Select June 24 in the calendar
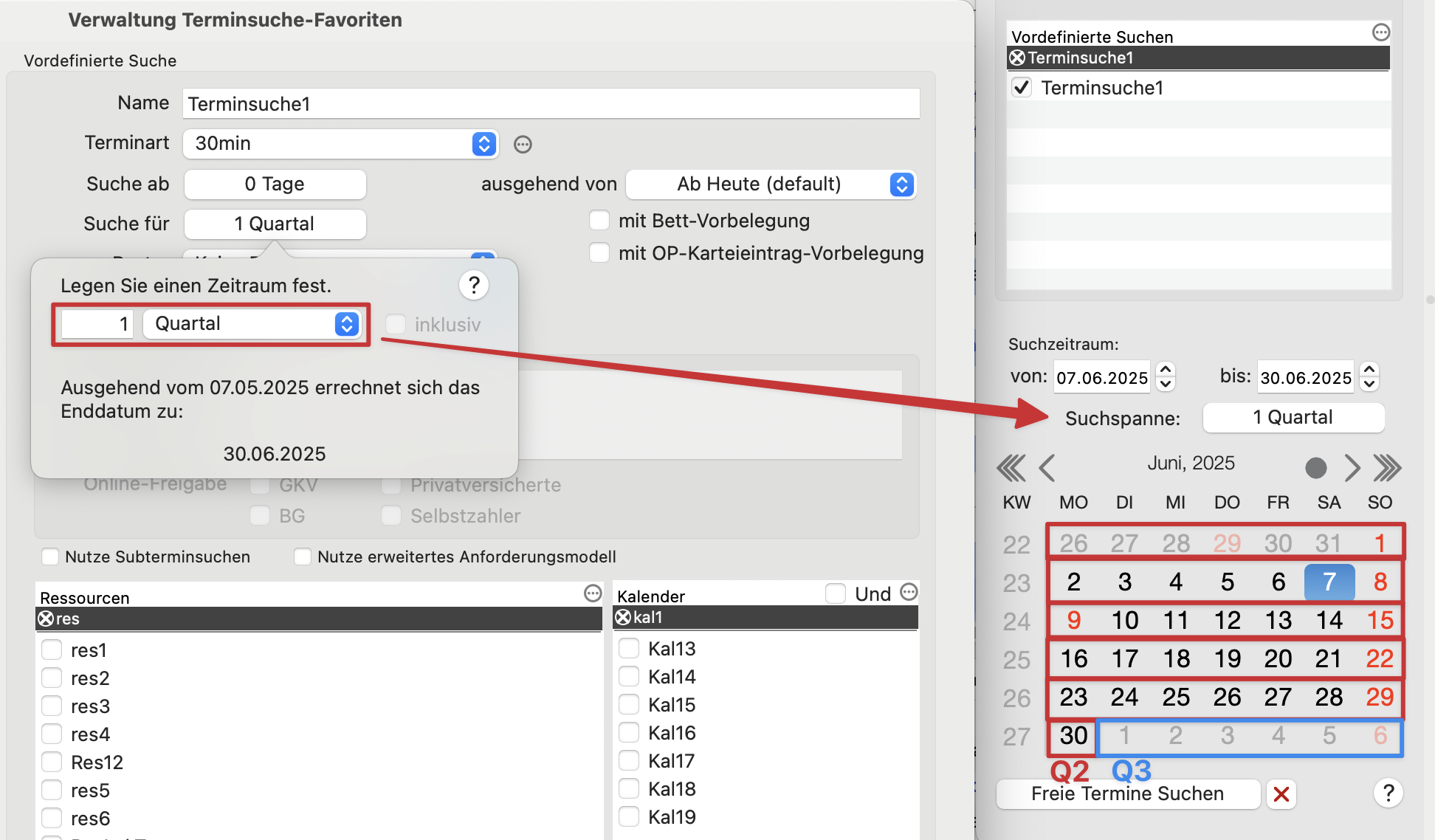The width and height of the screenshot is (1435, 840). [x=1124, y=698]
